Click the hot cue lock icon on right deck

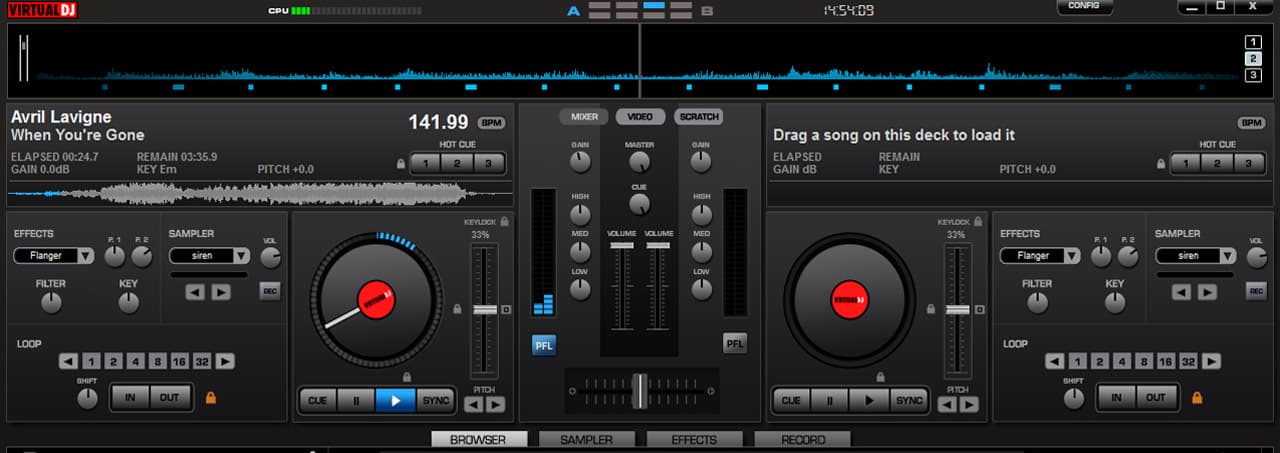coord(1160,163)
